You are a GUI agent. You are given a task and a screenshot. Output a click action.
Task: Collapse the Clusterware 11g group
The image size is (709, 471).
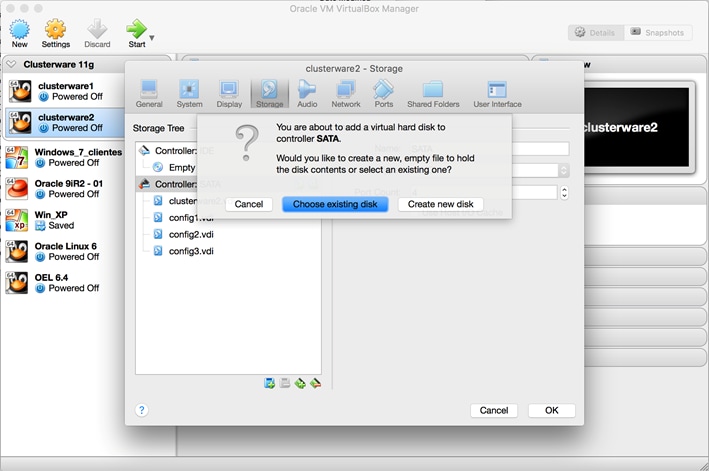tap(11, 64)
